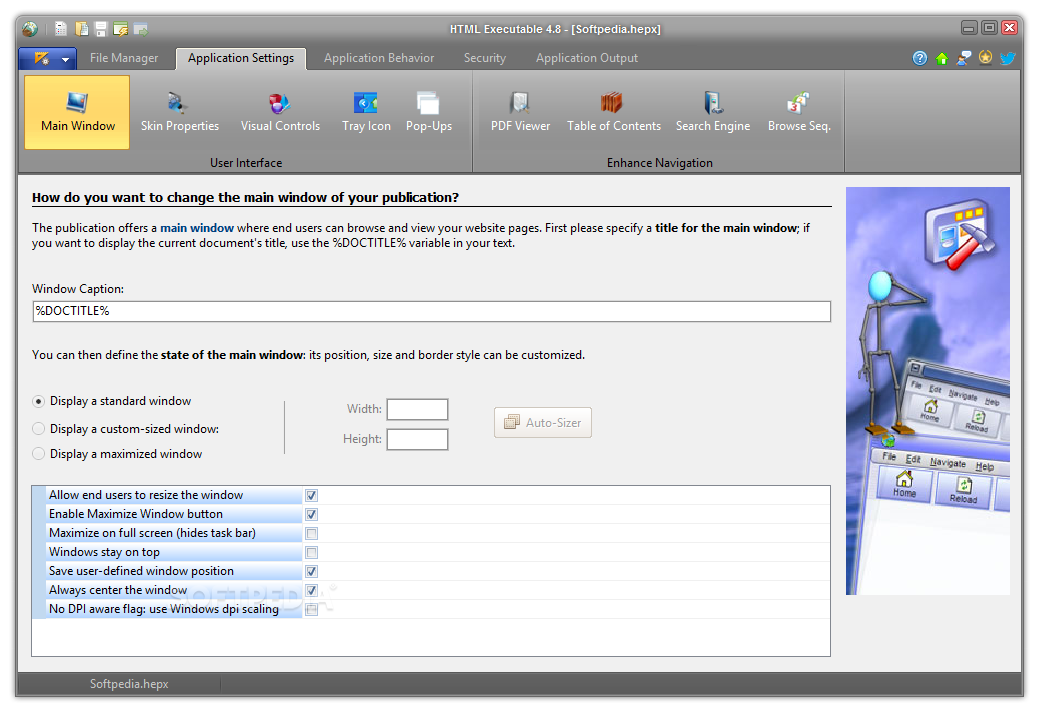The height and width of the screenshot is (712, 1039).
Task: Click the 'Allow end users to resize the window' label
Action: pyautogui.click(x=146, y=495)
